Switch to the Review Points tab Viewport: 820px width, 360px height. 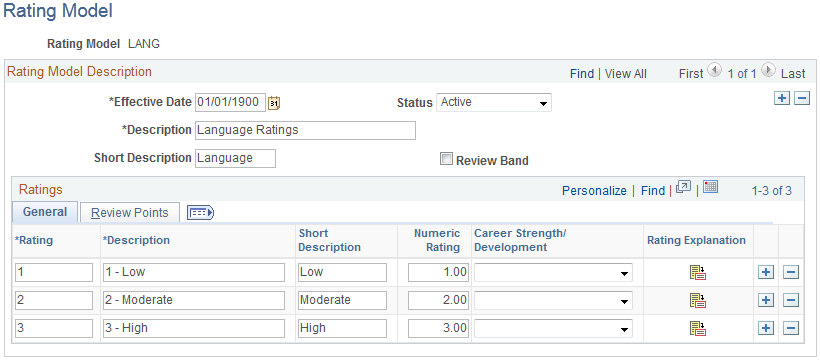pyautogui.click(x=130, y=212)
